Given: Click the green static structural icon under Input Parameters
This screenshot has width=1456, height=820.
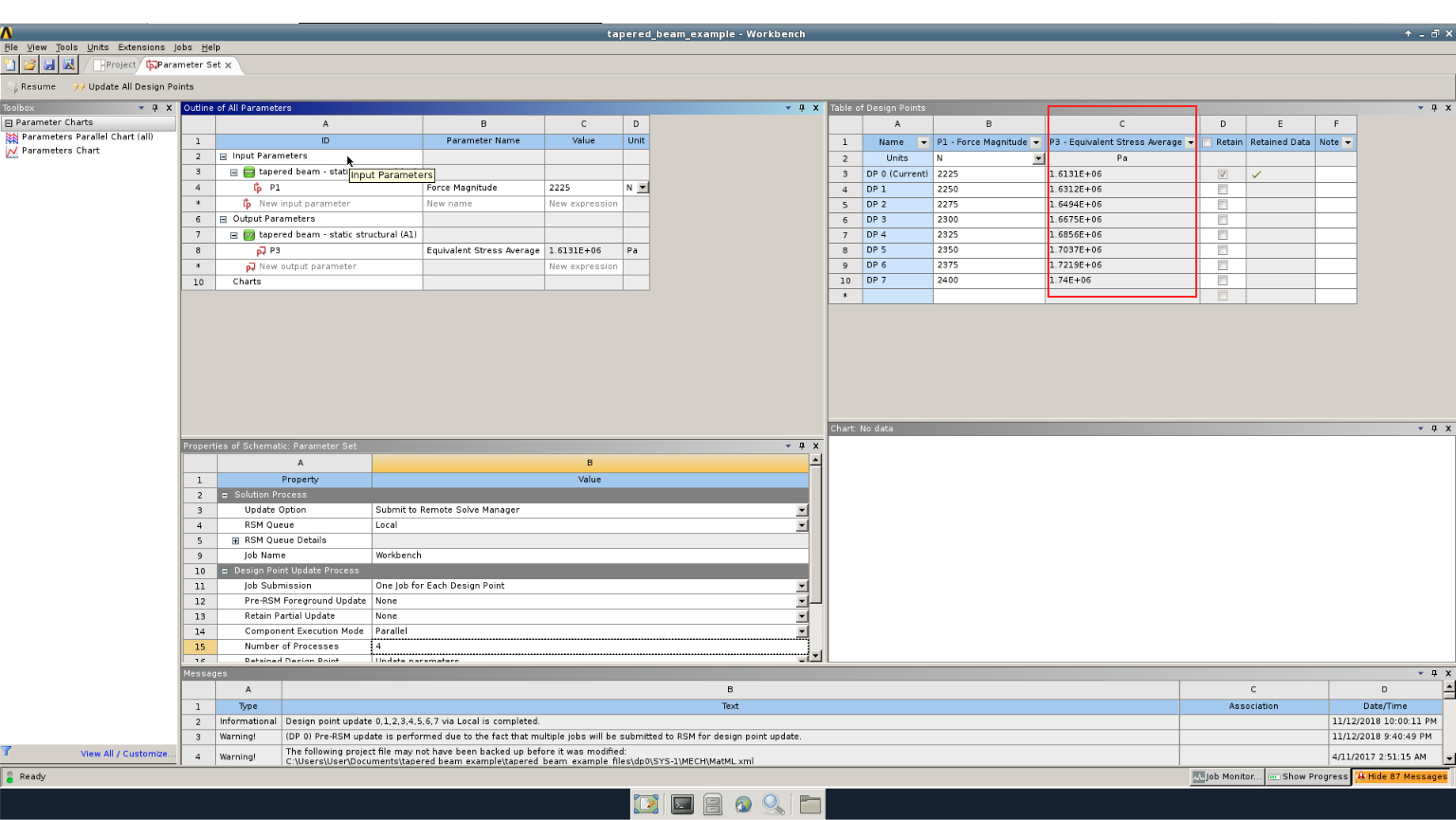Looking at the screenshot, I should (x=249, y=173).
